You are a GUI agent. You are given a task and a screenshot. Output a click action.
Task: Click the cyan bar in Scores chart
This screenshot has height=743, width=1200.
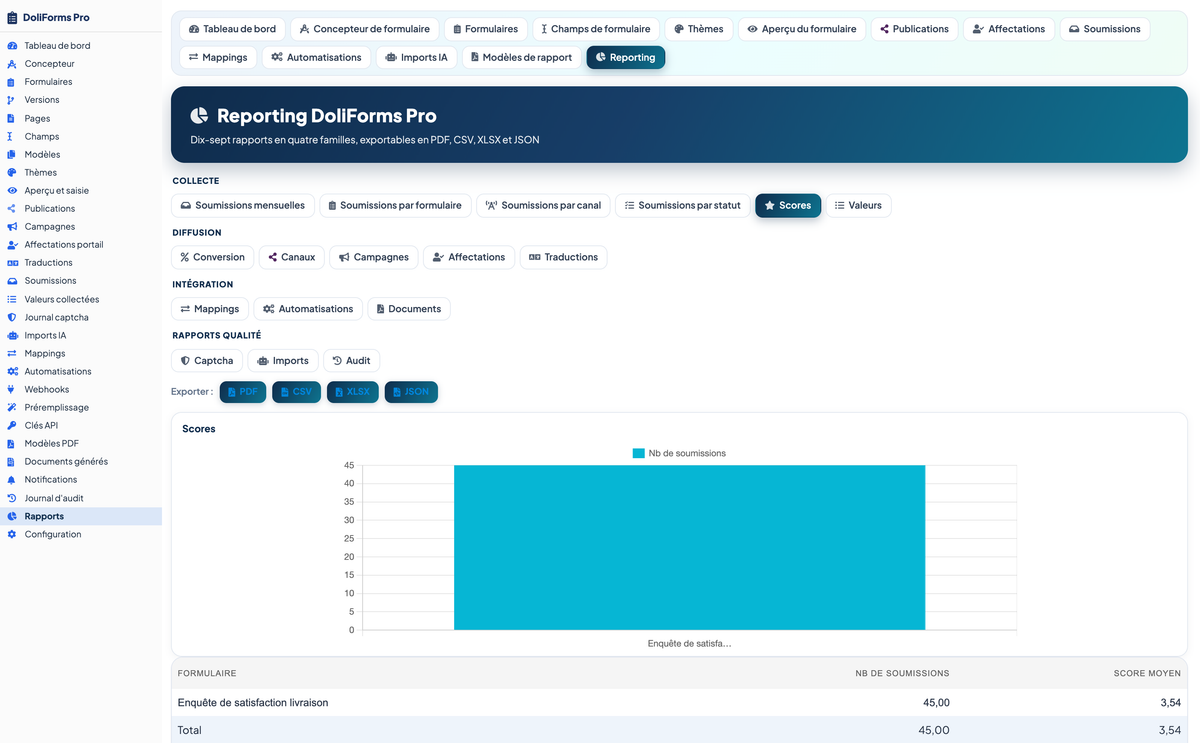tap(689, 547)
